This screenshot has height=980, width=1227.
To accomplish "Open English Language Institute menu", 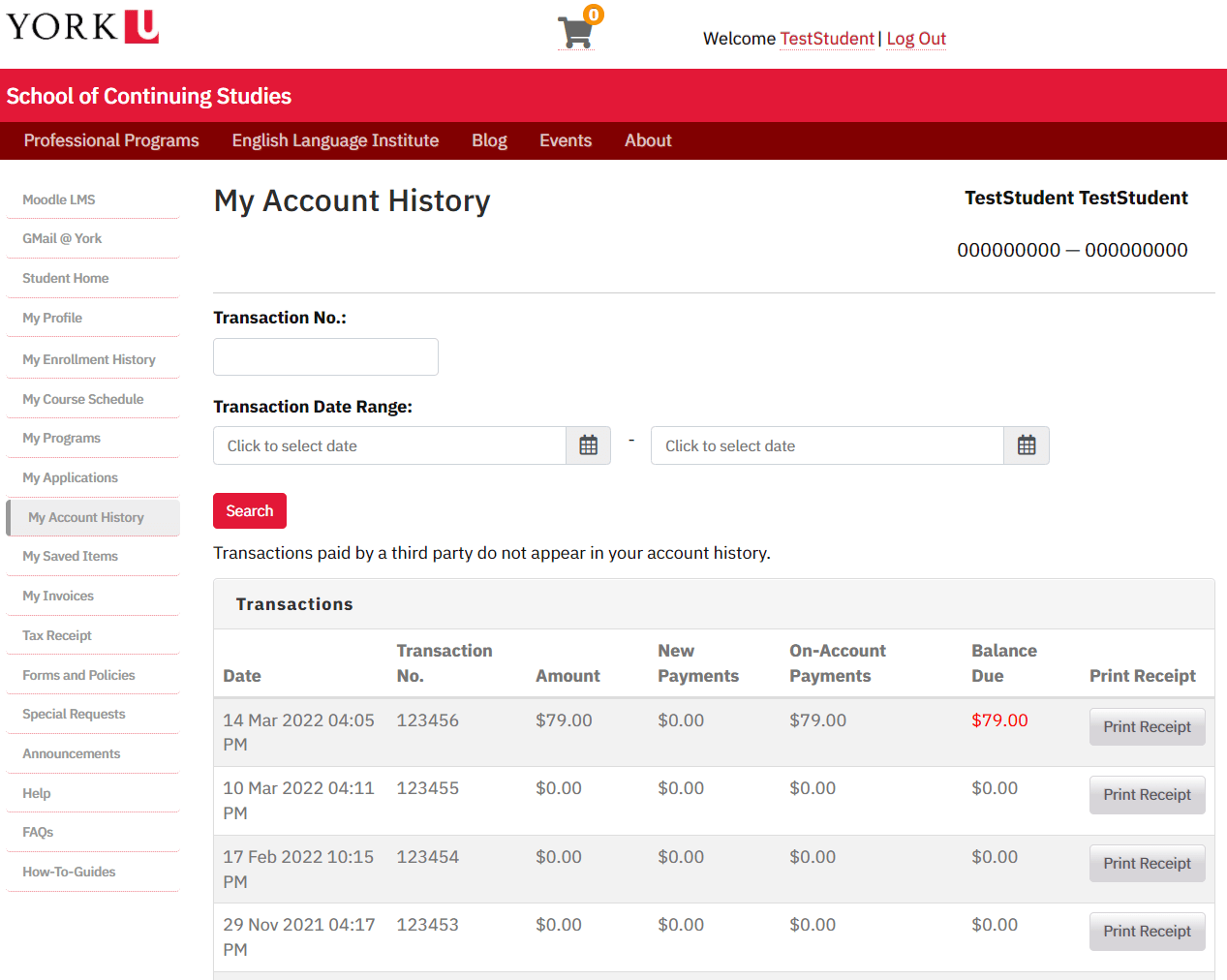I will coord(335,140).
